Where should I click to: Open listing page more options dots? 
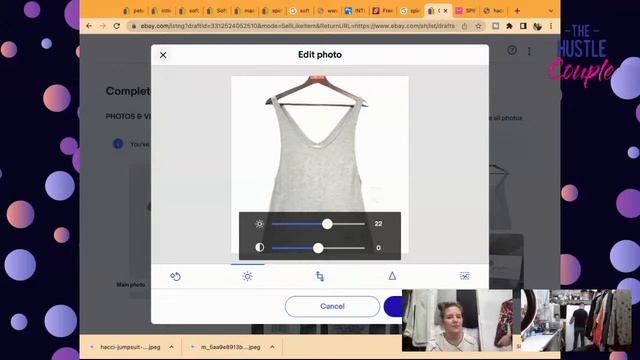click(x=529, y=51)
